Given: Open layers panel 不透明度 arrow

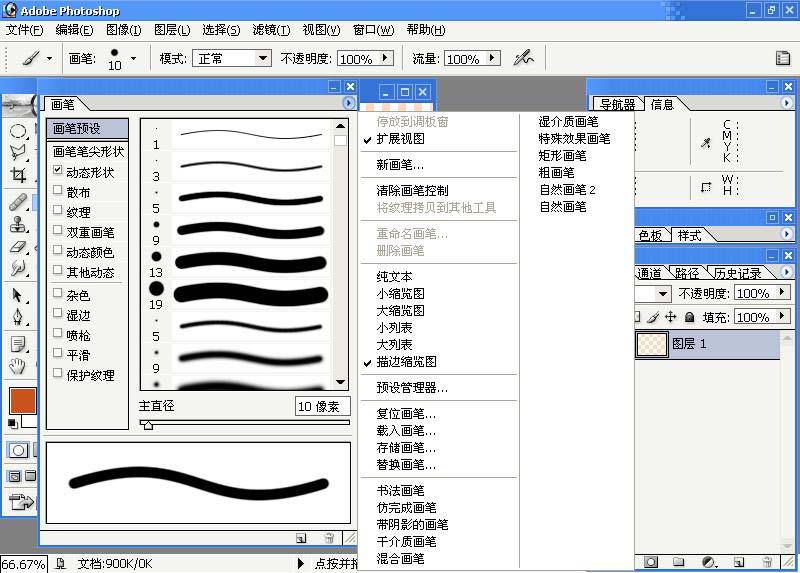Looking at the screenshot, I should 783,292.
